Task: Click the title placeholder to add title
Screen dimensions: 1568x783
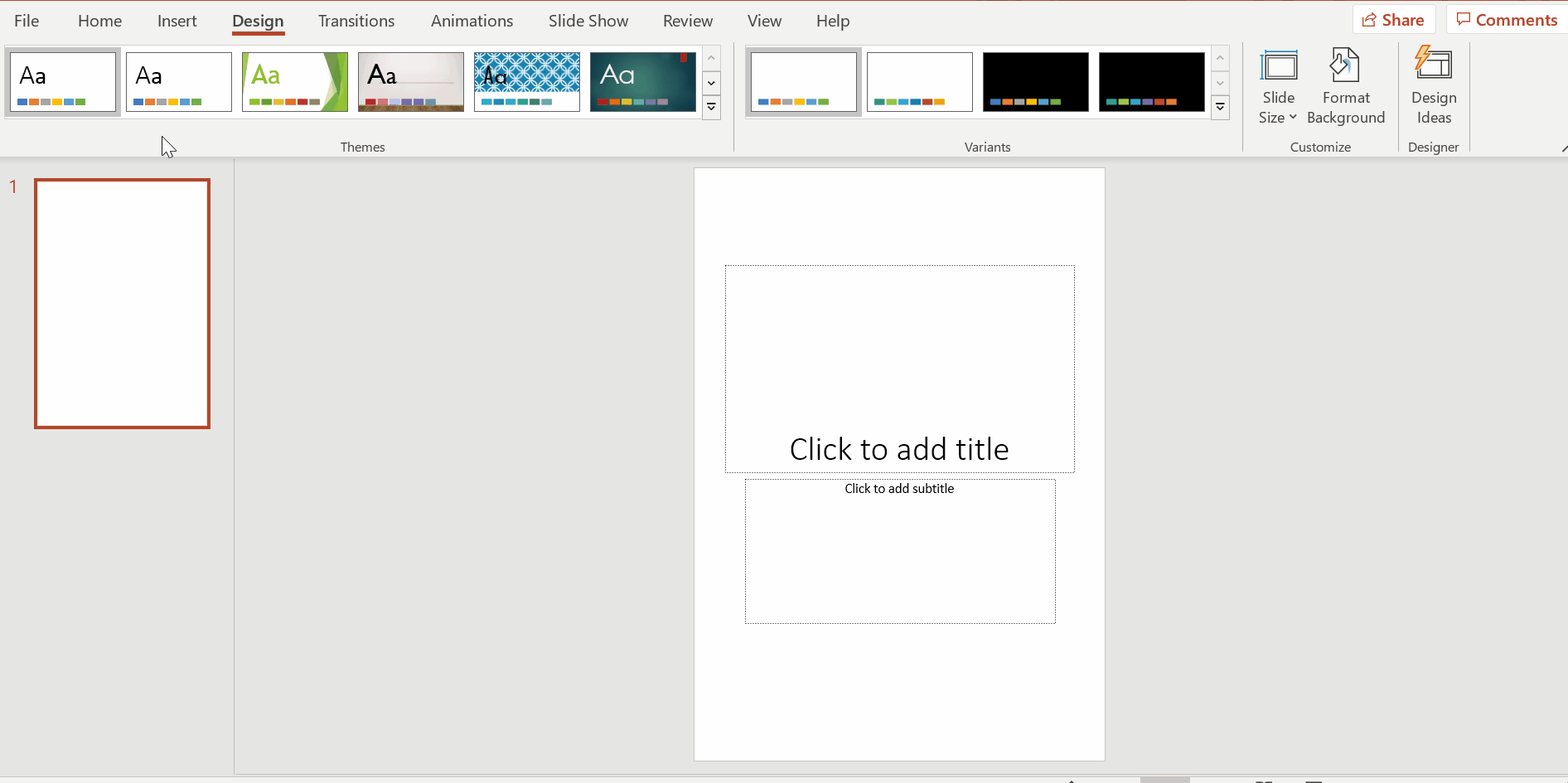Action: 899,449
